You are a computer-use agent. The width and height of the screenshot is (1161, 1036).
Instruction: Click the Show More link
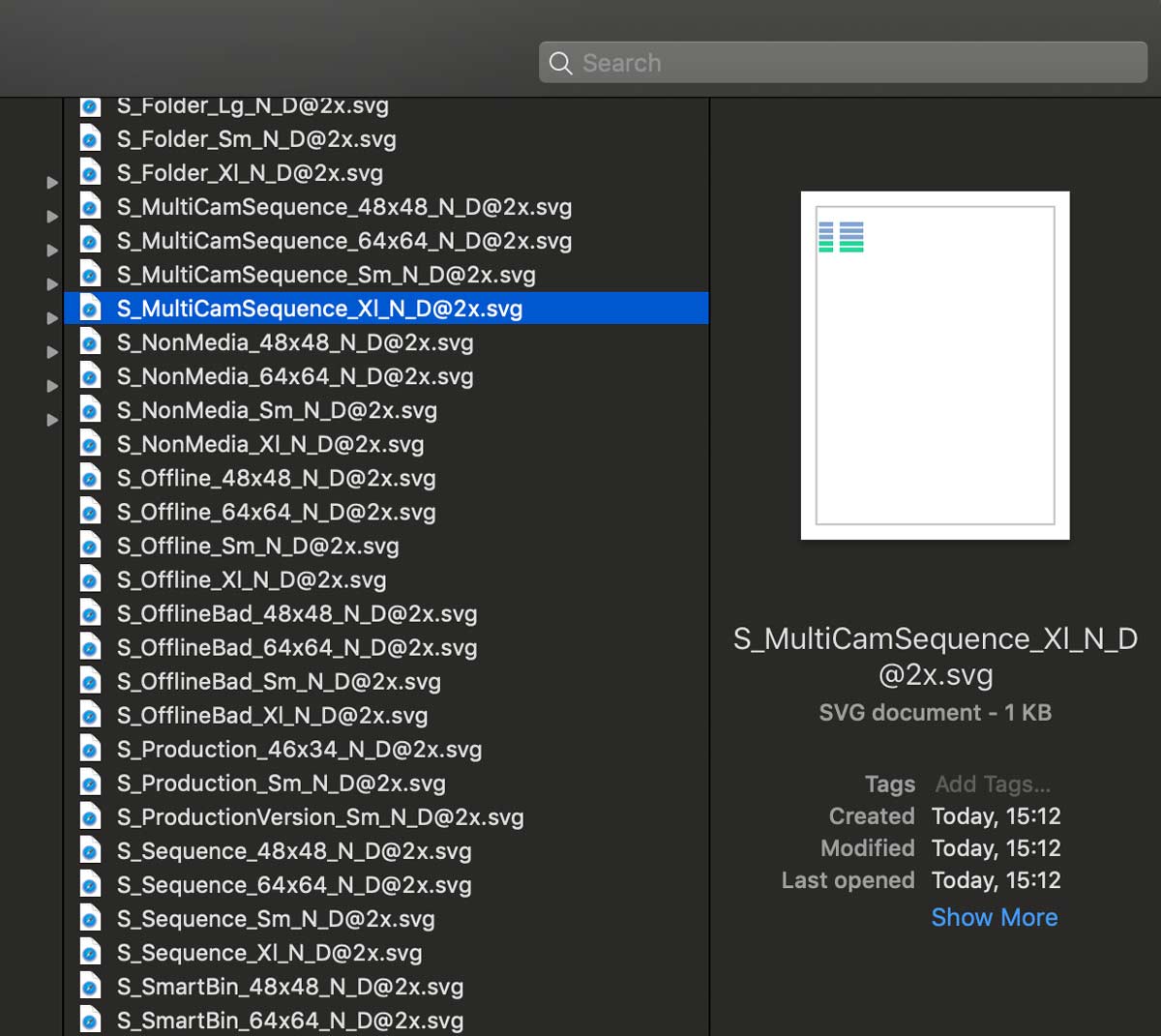pyautogui.click(x=995, y=917)
